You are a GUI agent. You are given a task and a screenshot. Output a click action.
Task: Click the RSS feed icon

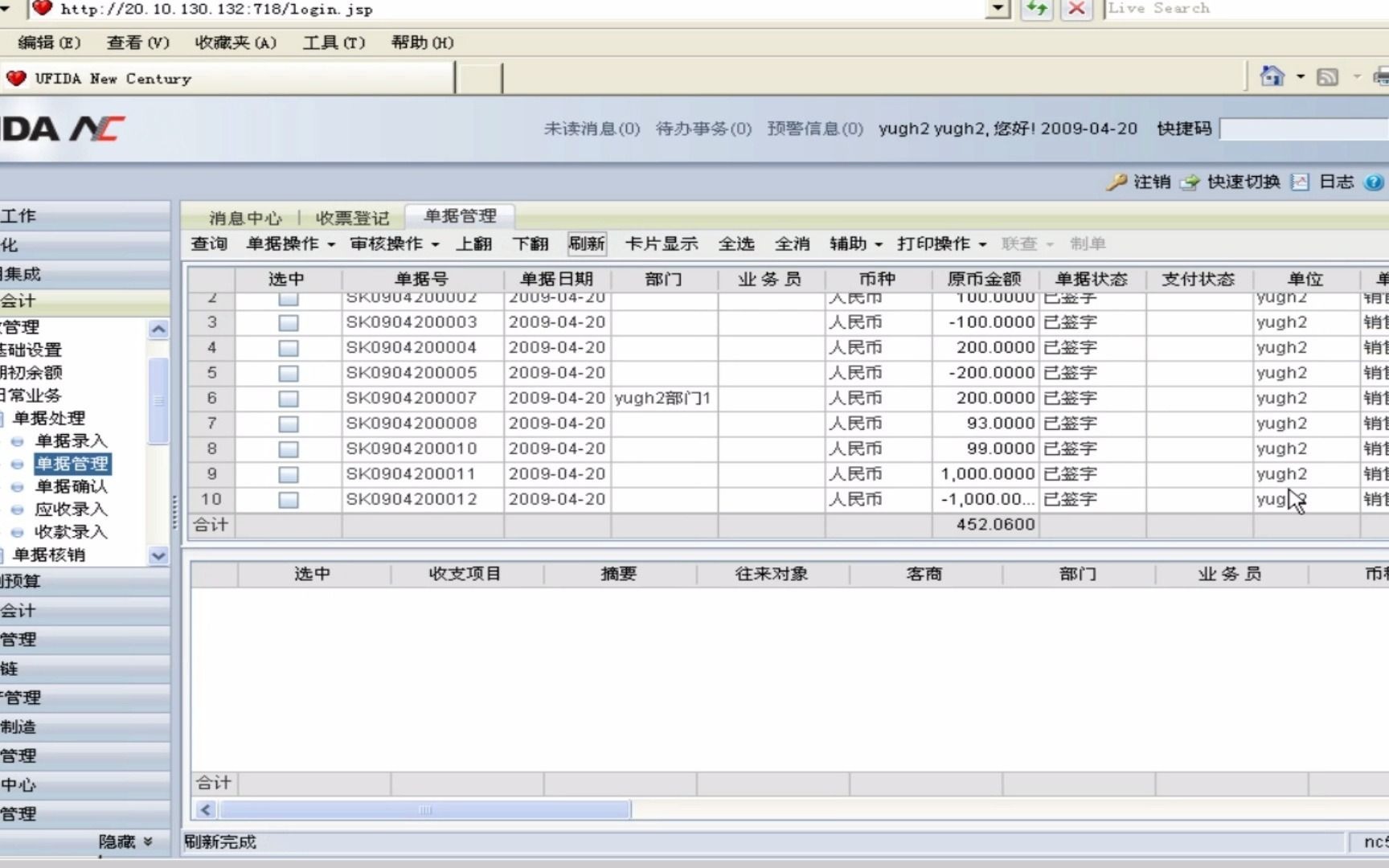pos(1327,77)
